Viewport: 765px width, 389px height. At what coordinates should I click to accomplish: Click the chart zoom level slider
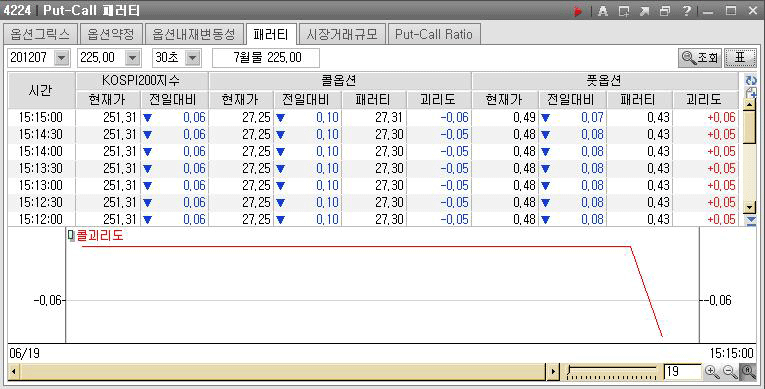pos(612,372)
